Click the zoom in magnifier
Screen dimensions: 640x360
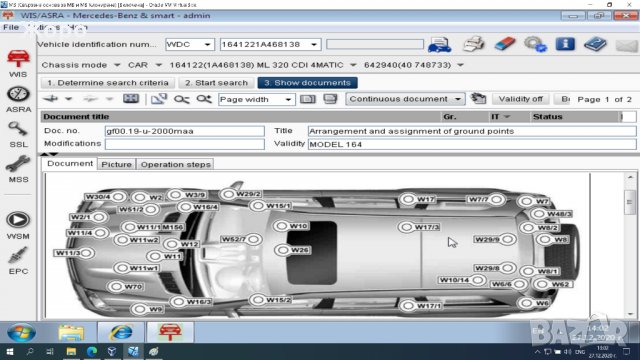tap(204, 99)
